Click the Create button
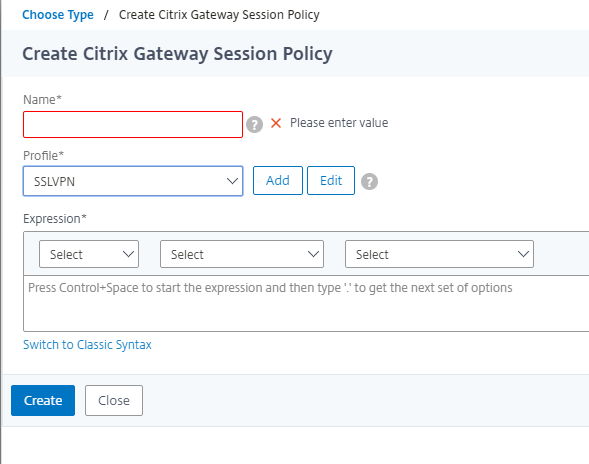 pyautogui.click(x=43, y=401)
